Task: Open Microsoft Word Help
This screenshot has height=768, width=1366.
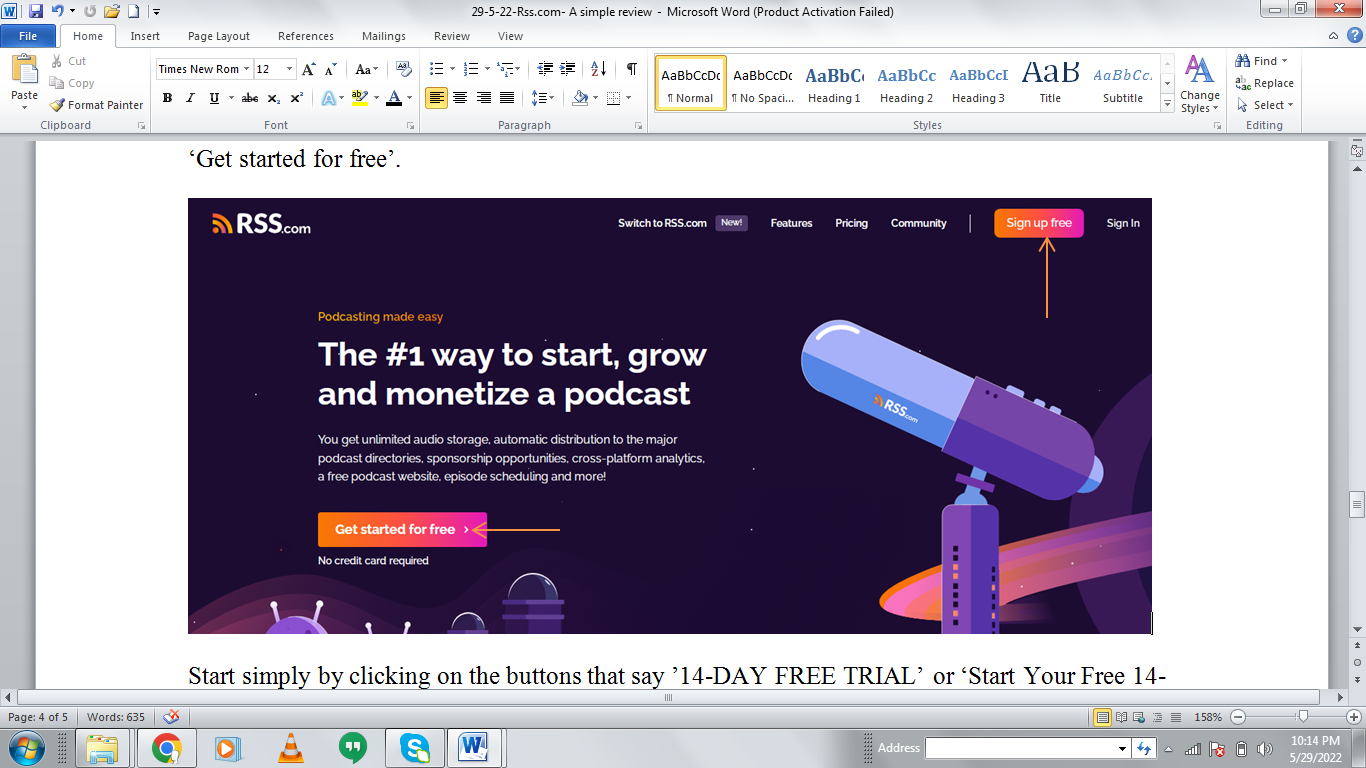Action: coord(1355,36)
